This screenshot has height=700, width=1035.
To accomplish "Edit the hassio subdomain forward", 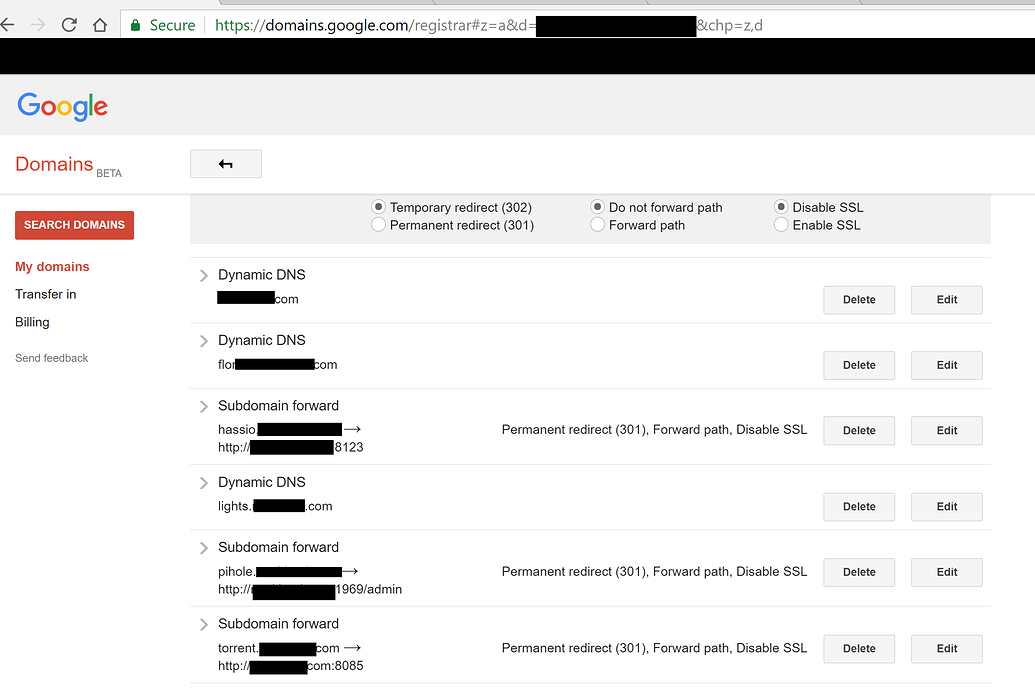I will point(947,431).
